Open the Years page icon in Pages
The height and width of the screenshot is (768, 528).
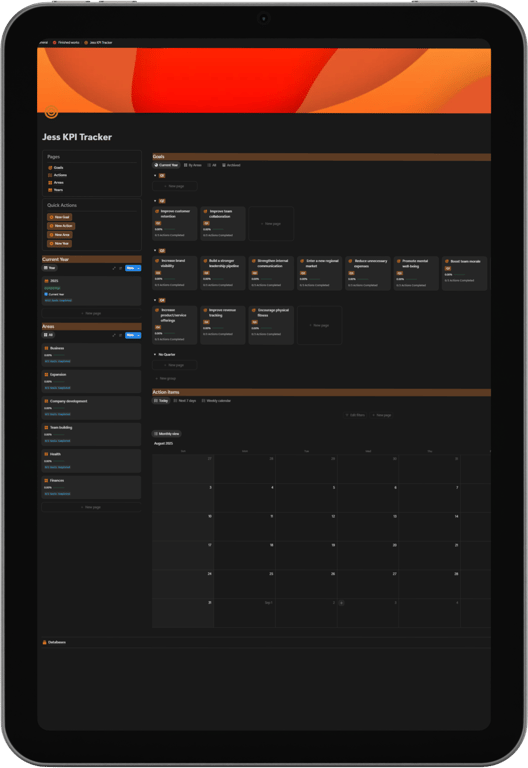[50, 190]
